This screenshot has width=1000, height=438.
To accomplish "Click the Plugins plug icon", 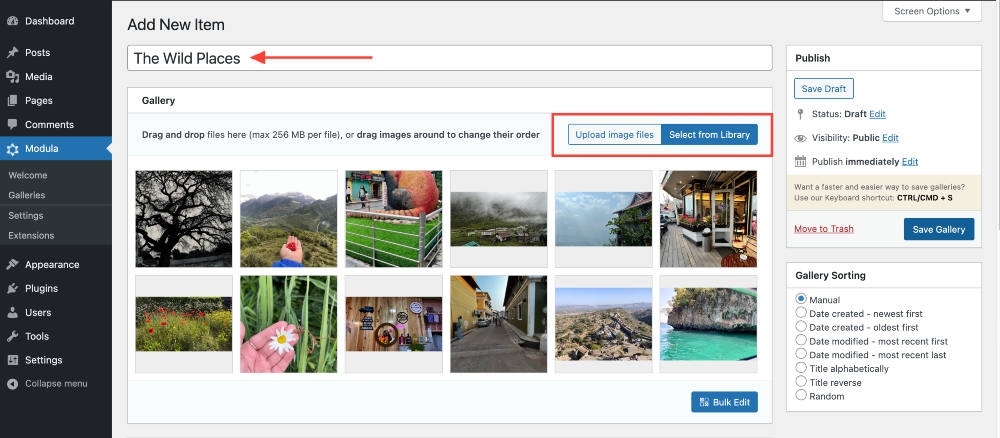I will (12, 288).
